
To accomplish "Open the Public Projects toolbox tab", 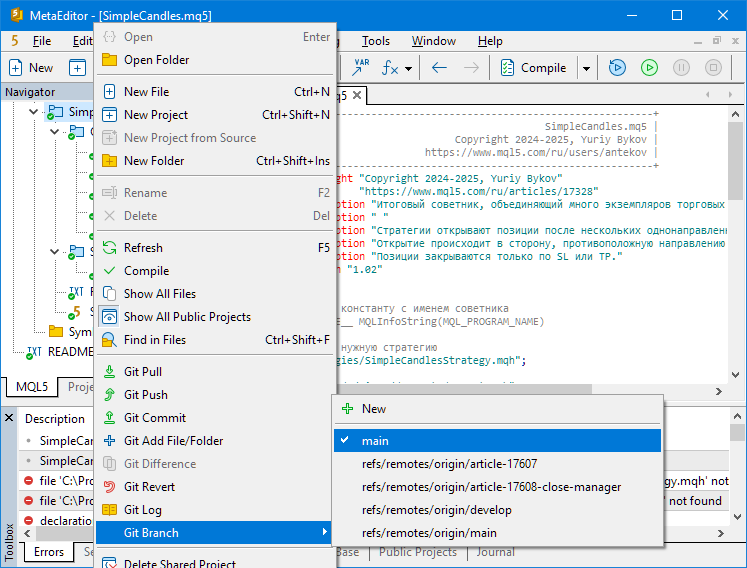I will [417, 552].
